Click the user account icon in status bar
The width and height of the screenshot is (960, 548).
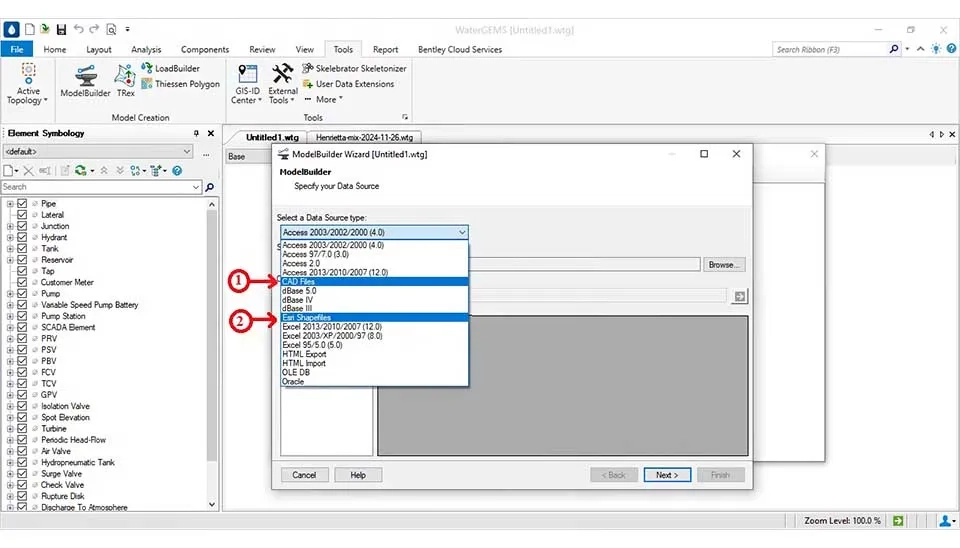point(945,520)
